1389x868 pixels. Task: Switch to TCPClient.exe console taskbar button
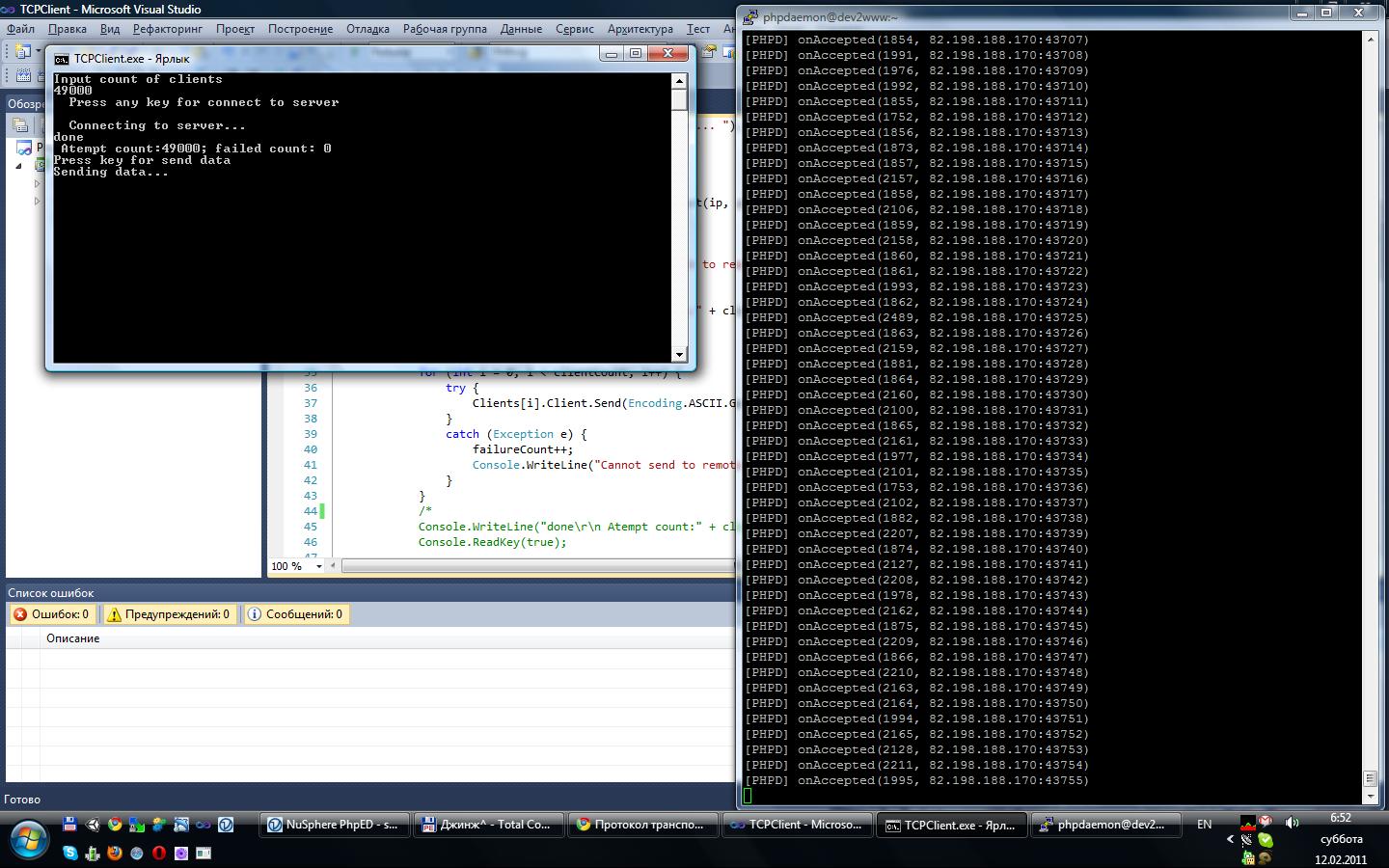tap(951, 825)
